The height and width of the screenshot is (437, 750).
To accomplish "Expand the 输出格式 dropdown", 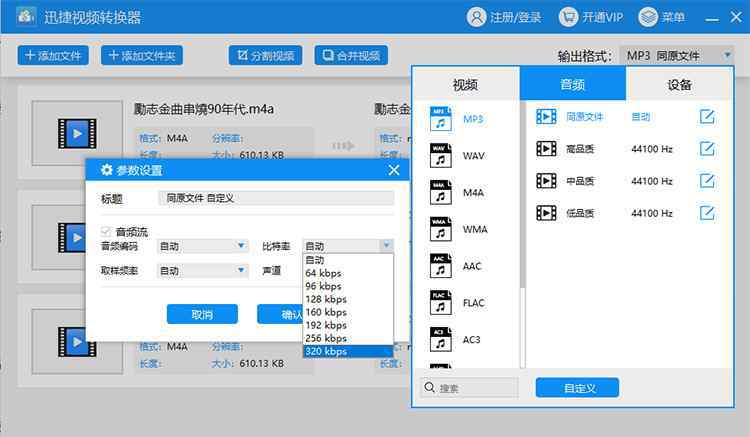I will tap(676, 56).
